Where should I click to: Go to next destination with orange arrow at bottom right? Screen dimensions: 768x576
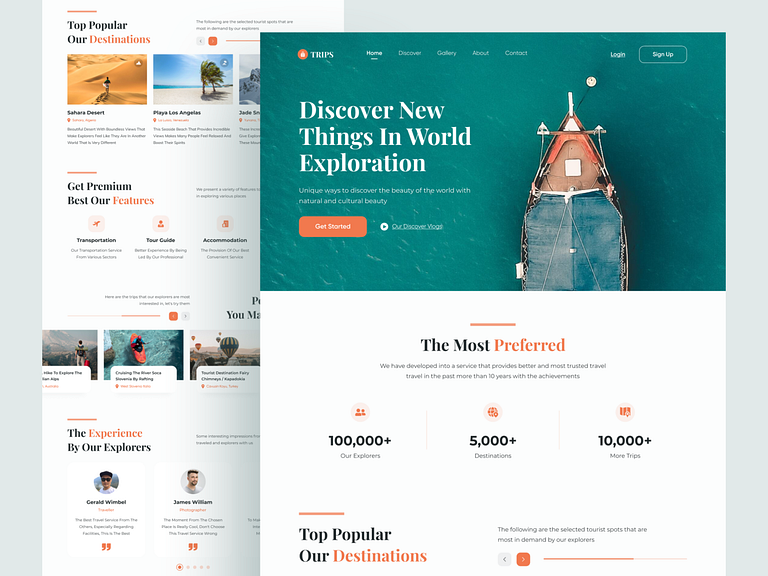click(x=523, y=559)
